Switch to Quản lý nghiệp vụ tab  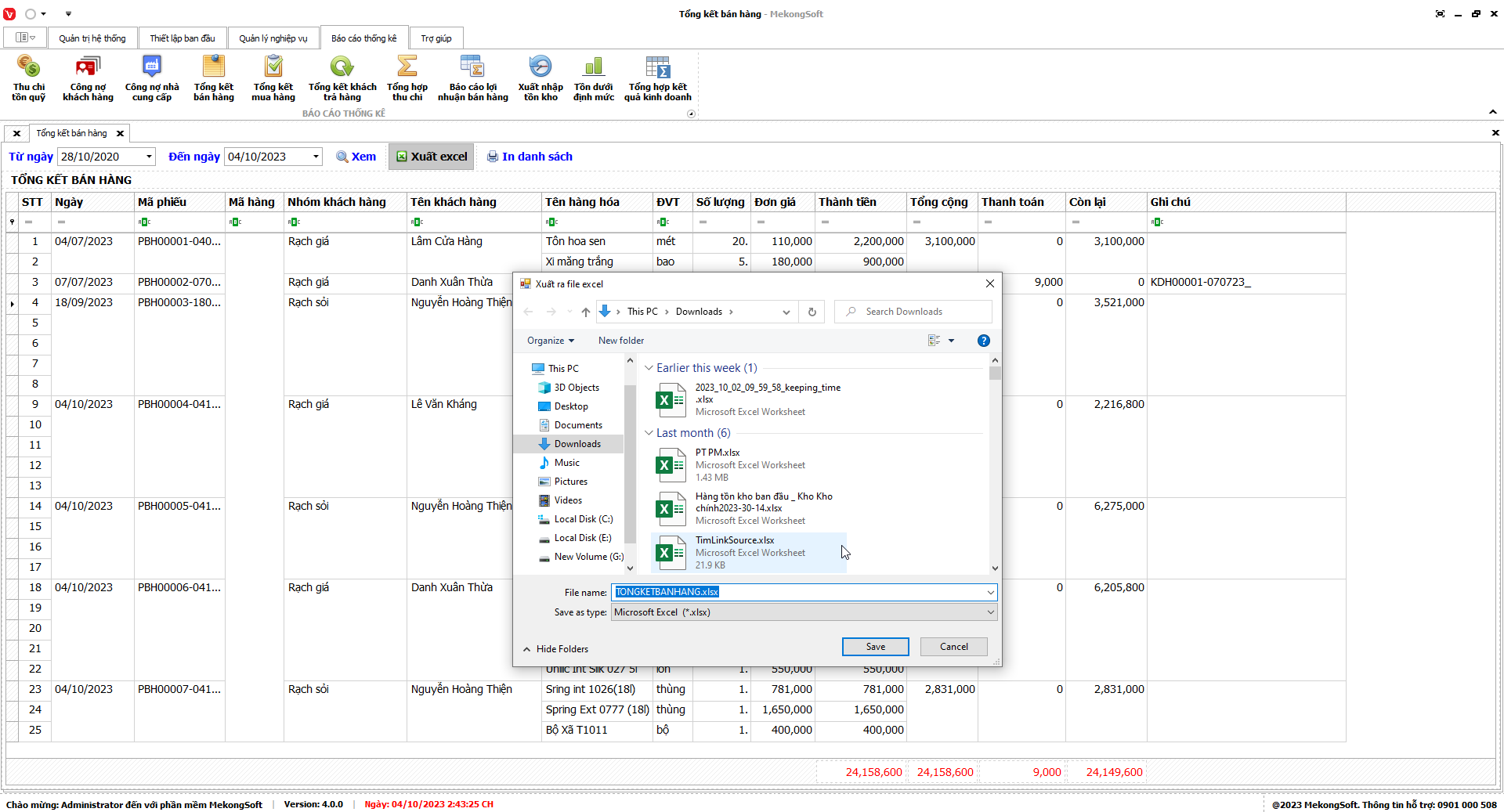point(273,38)
